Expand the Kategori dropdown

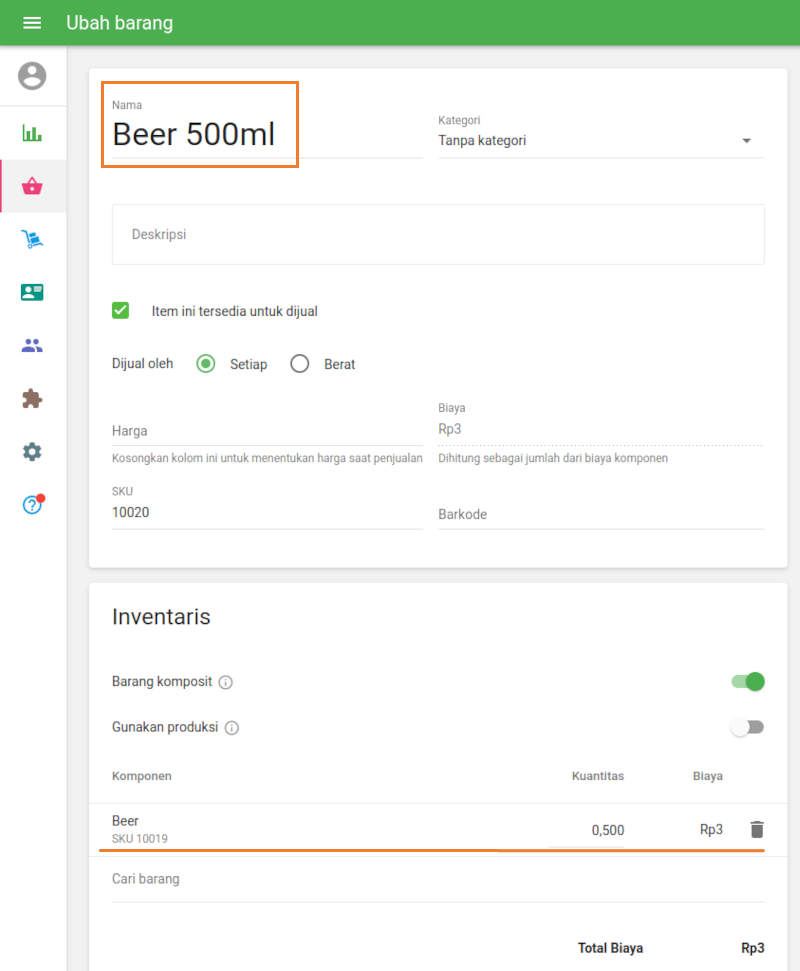[600, 141]
